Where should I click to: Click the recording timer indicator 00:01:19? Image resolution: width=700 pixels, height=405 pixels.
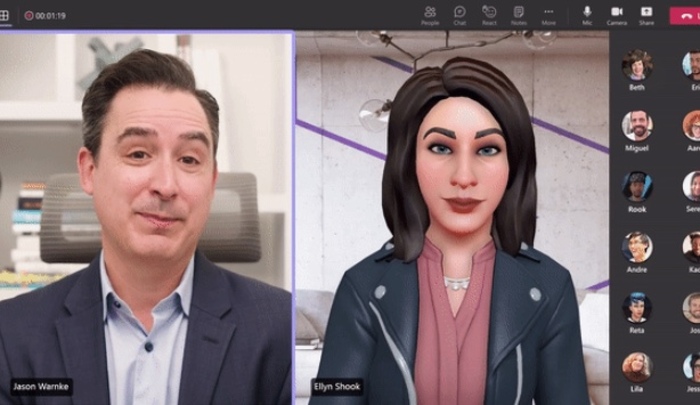point(45,16)
